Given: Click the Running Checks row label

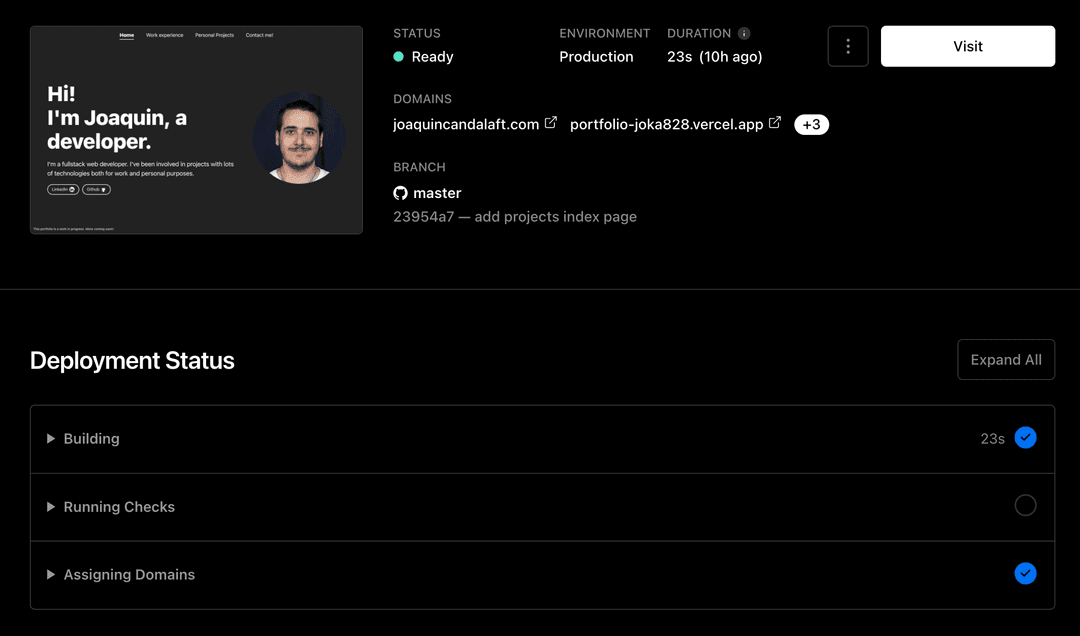Looking at the screenshot, I should 119,506.
